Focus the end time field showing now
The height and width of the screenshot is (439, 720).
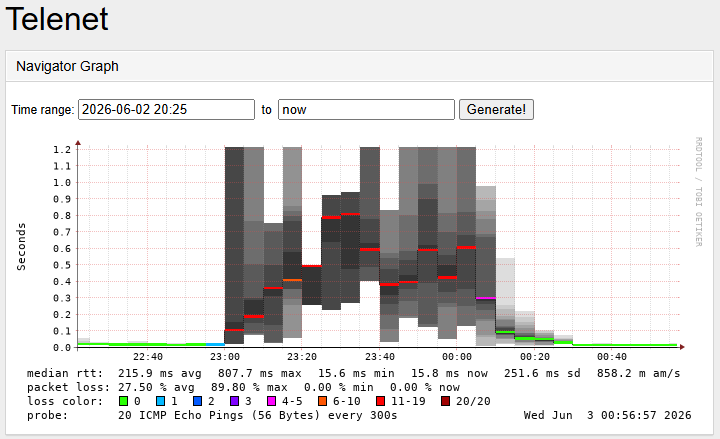coord(366,109)
